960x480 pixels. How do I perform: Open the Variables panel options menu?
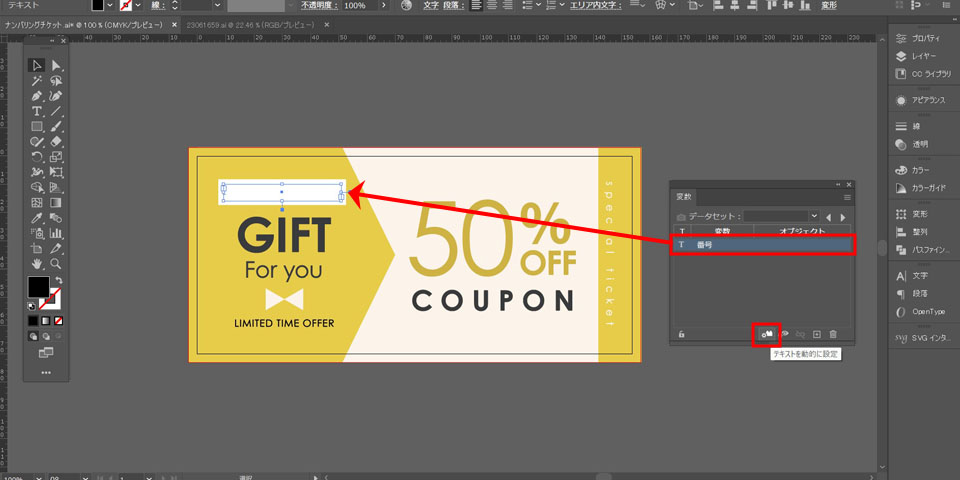pyautogui.click(x=847, y=197)
